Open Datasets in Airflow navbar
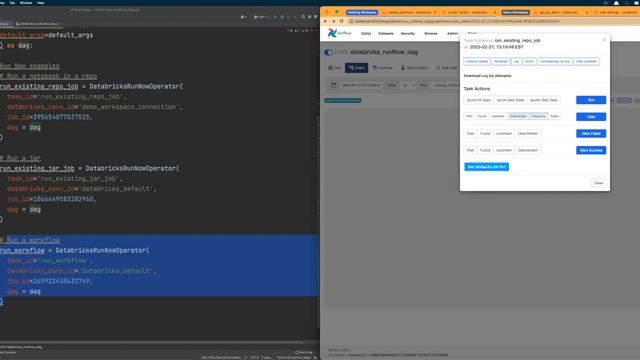This screenshot has width=640, height=360. 386,33
